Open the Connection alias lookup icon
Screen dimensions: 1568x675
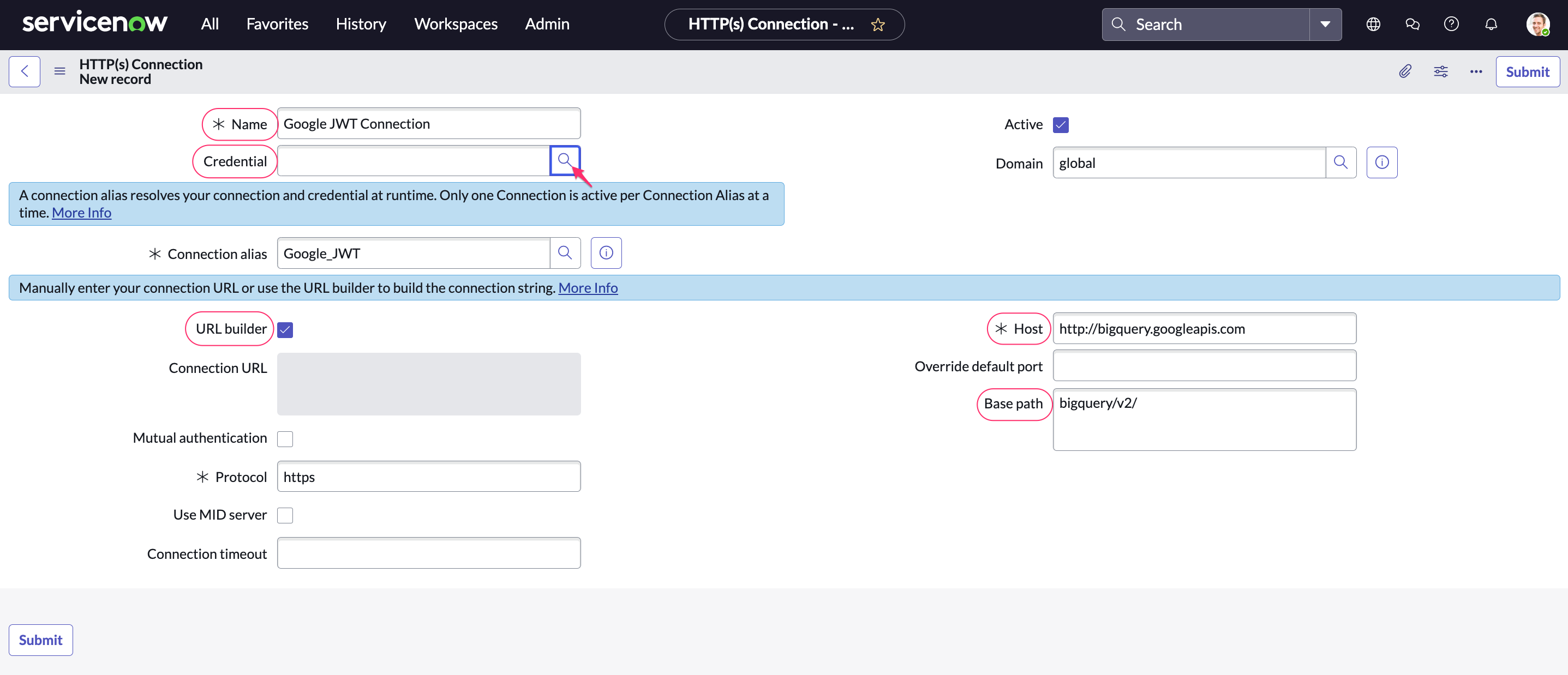click(565, 253)
